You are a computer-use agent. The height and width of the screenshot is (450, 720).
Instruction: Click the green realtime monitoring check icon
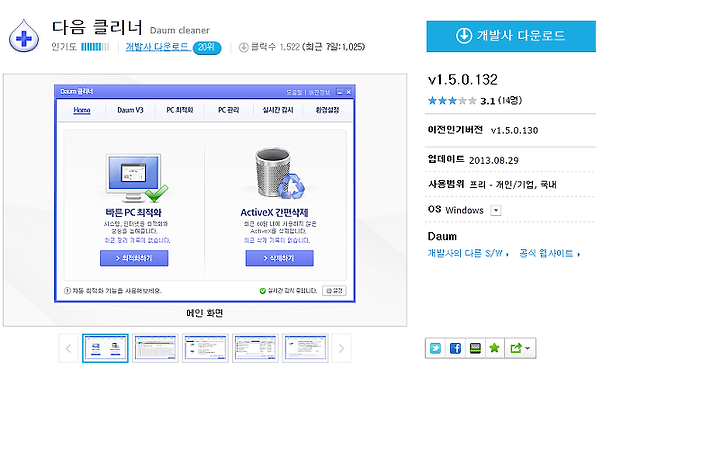[x=263, y=291]
